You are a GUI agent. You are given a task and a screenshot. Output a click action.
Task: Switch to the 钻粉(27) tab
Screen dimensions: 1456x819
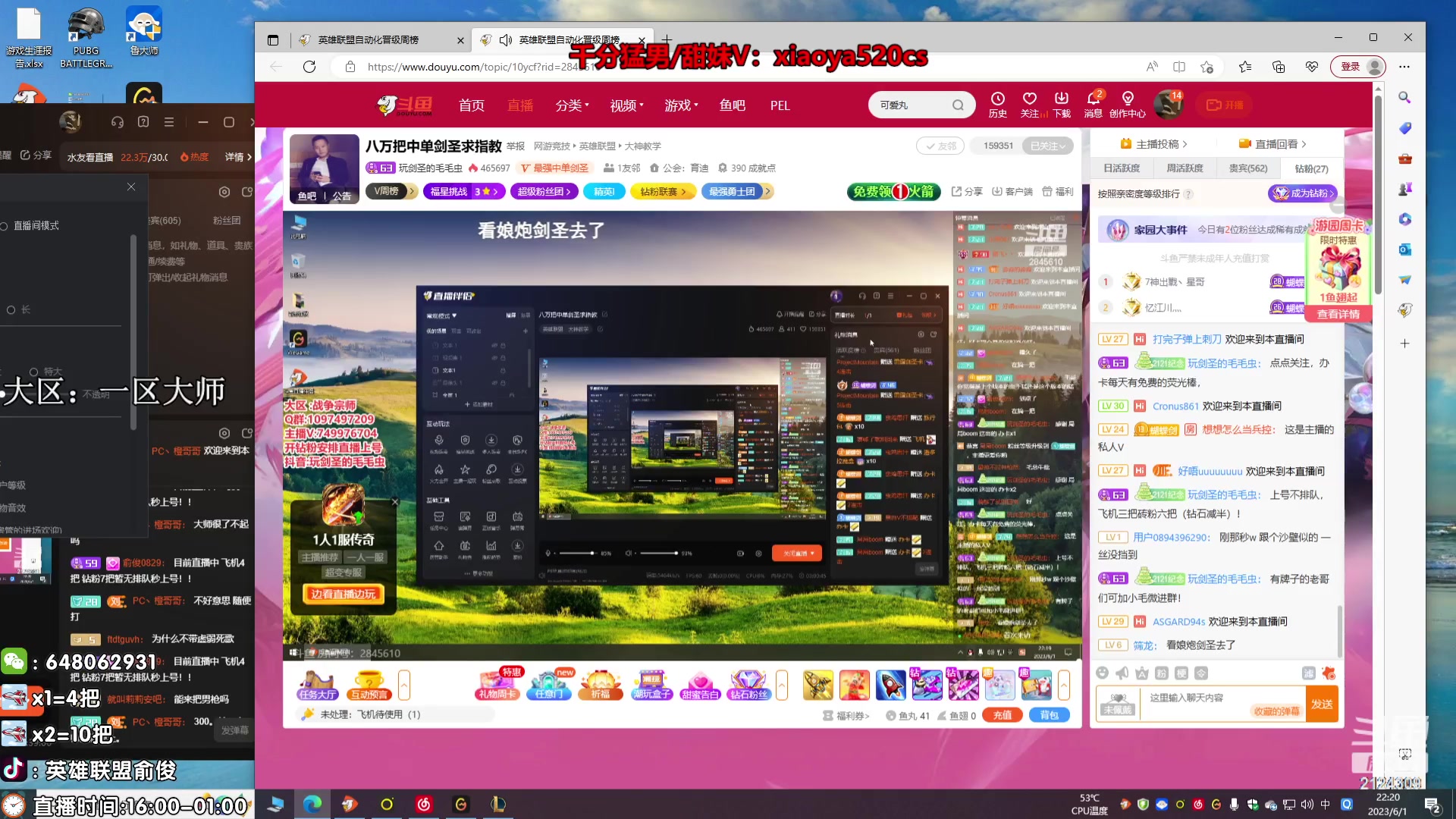pyautogui.click(x=1311, y=168)
